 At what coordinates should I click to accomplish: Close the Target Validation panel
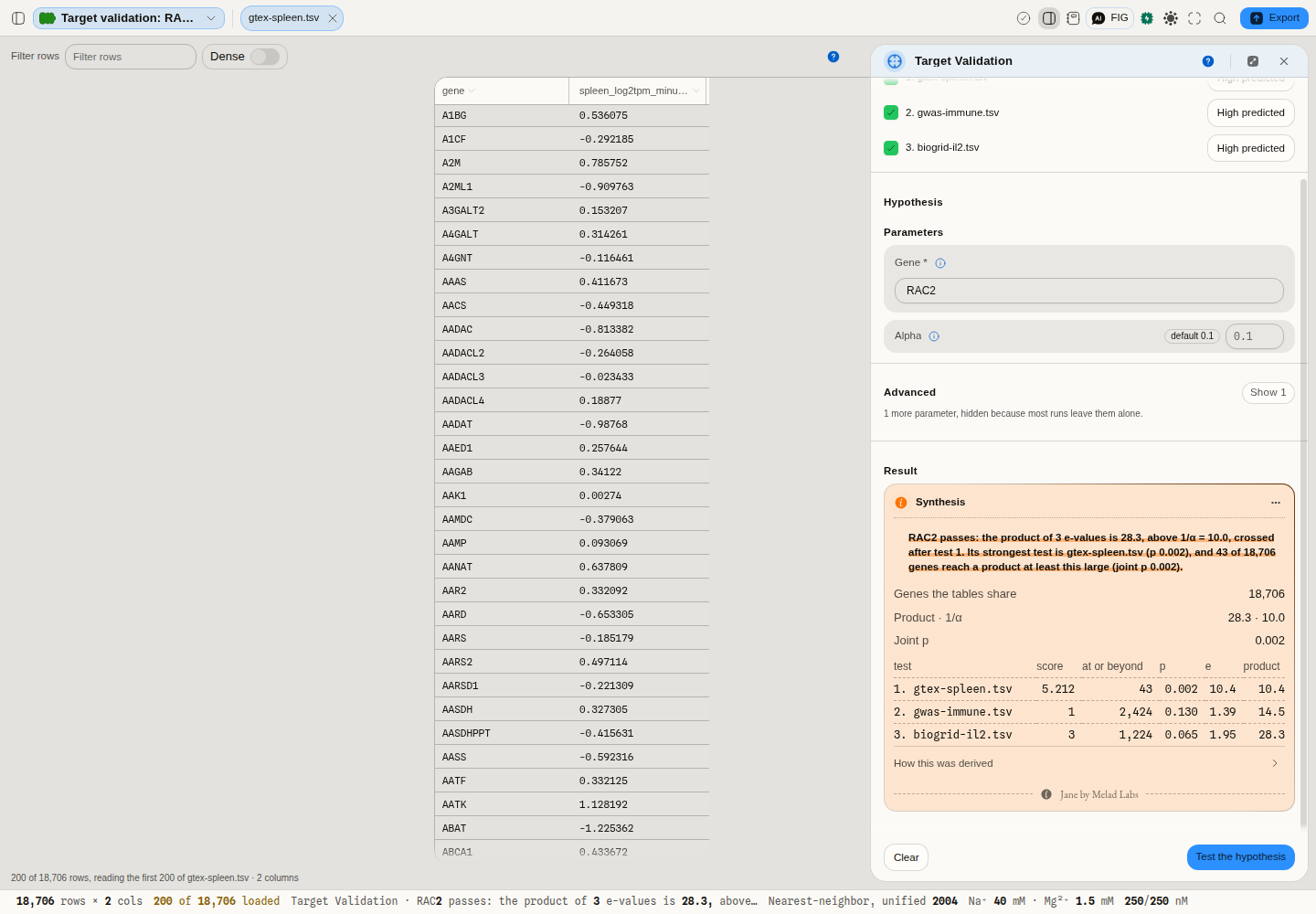pyautogui.click(x=1284, y=61)
